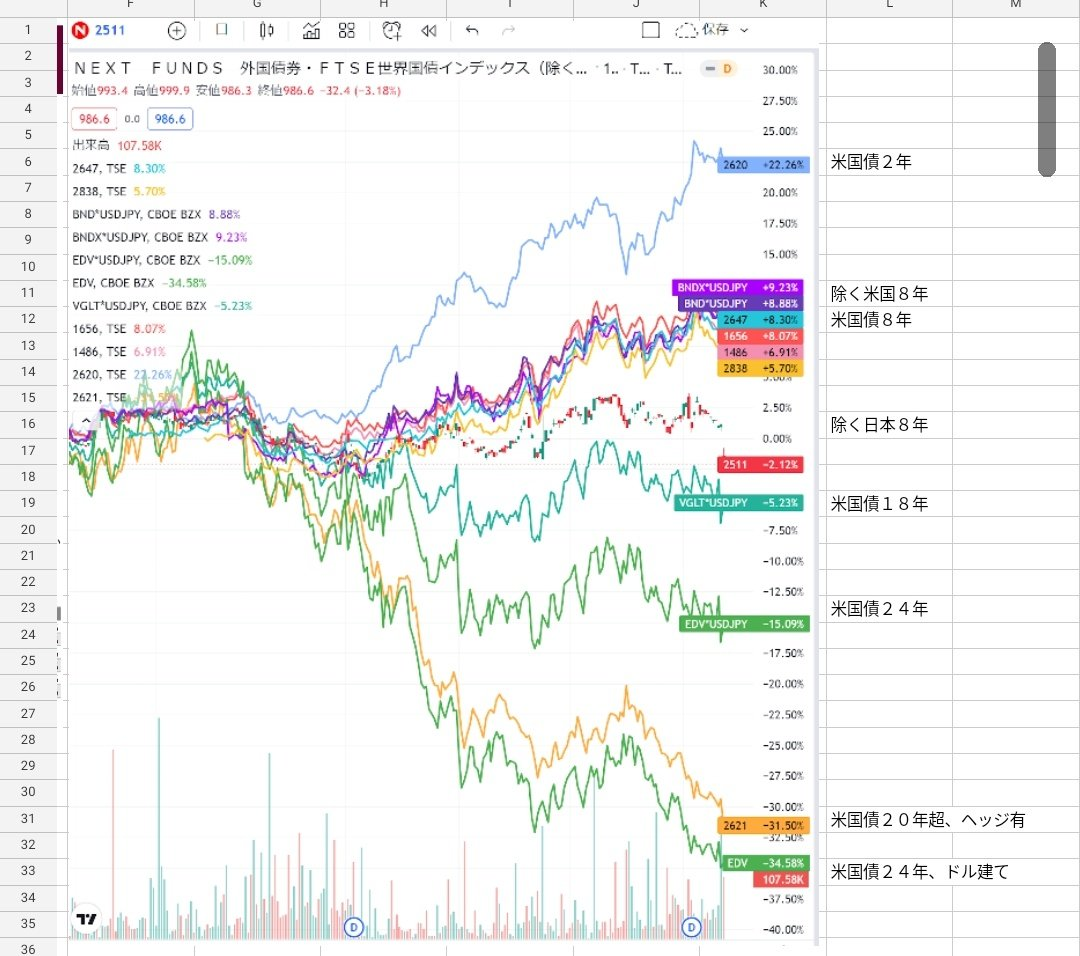Select the cell containing 米国債18年
This screenshot has height=956, width=1080.
coord(889,503)
